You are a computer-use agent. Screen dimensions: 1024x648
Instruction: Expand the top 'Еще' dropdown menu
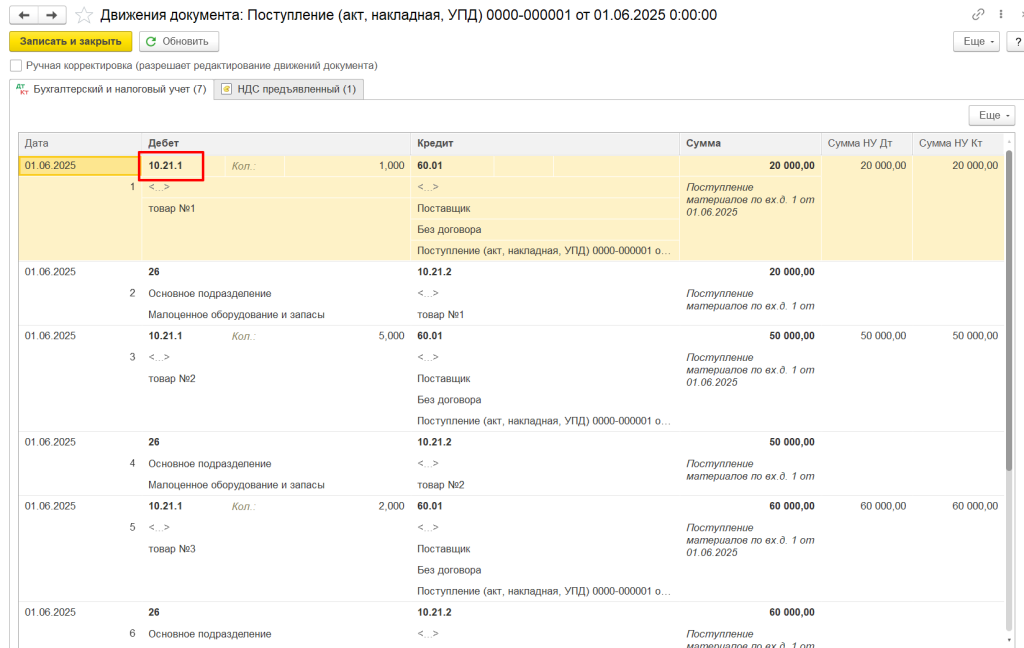(x=975, y=41)
